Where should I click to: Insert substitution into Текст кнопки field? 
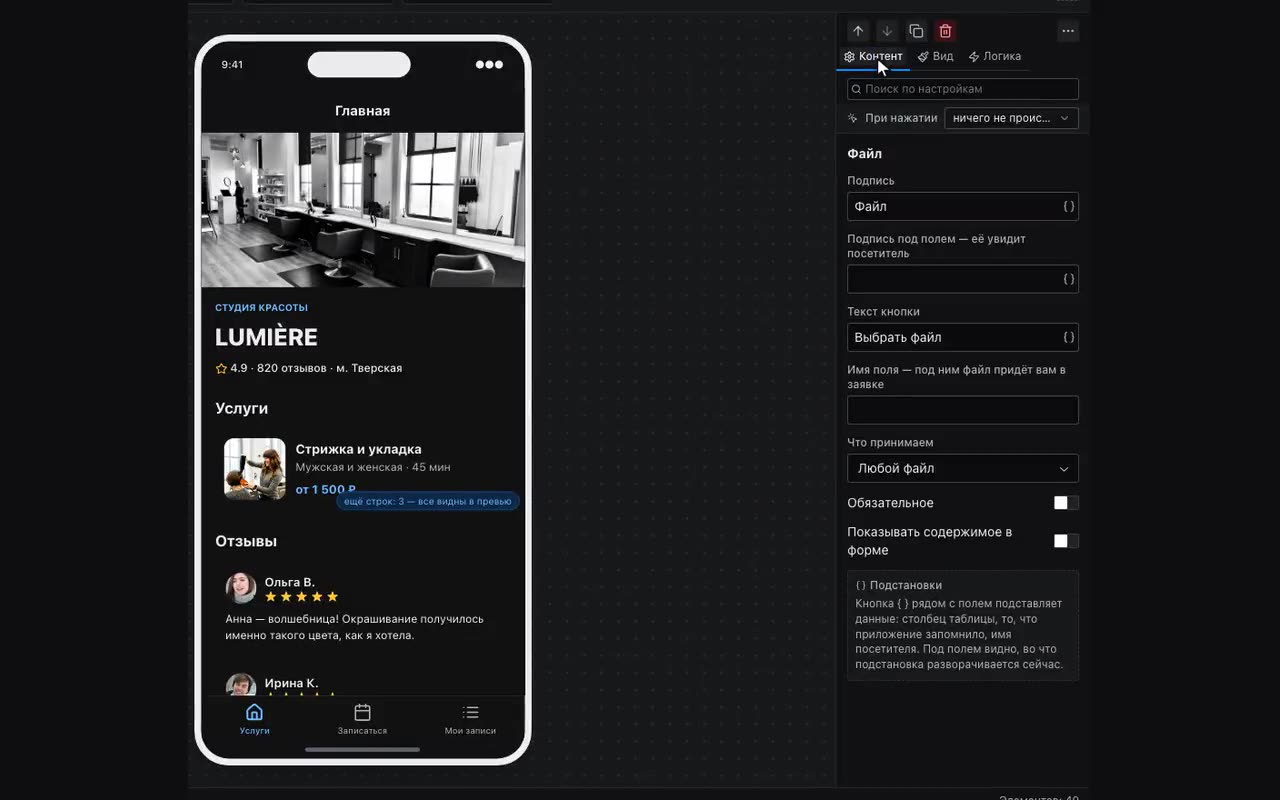coord(1068,337)
